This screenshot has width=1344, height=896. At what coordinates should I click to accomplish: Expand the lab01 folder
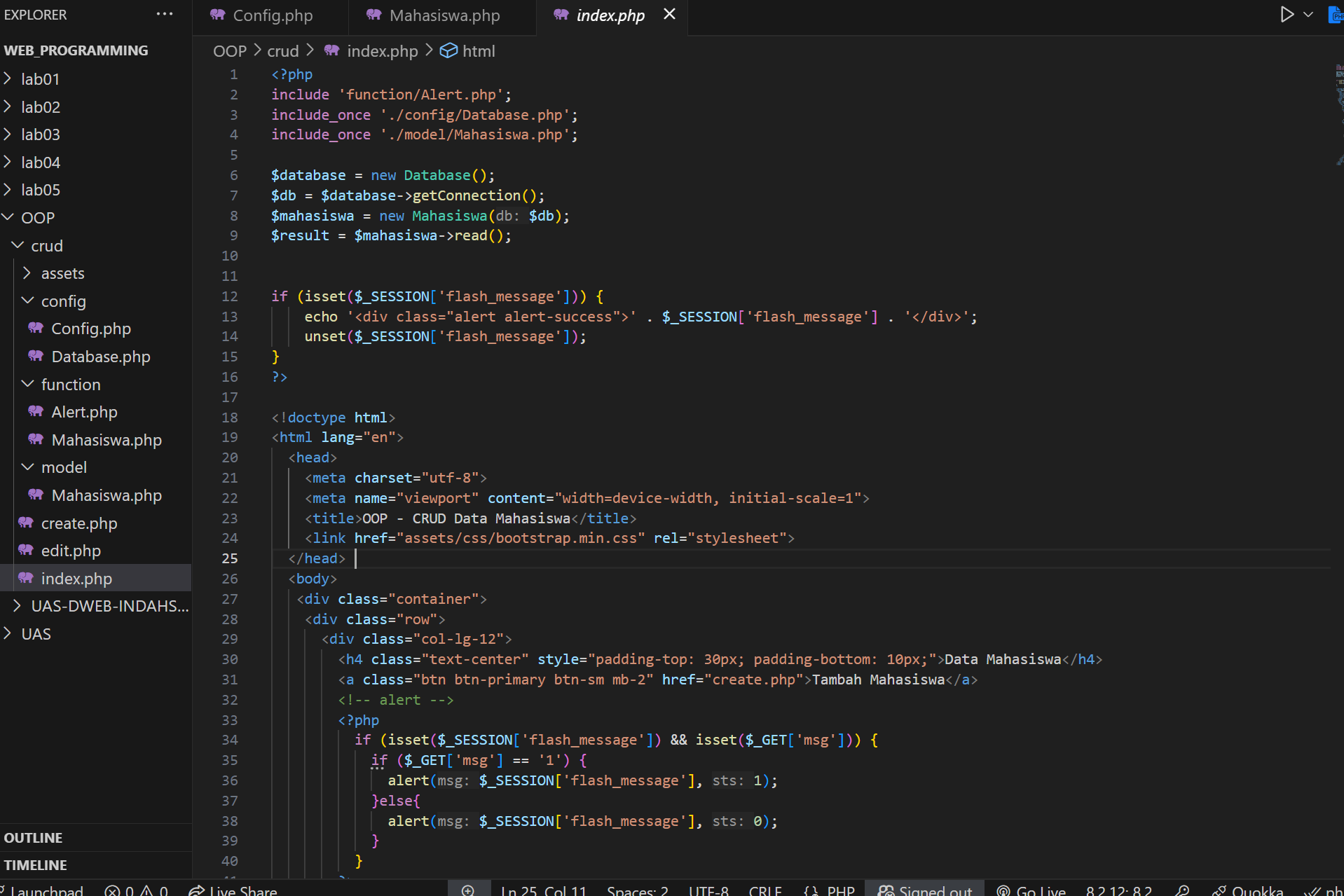40,79
